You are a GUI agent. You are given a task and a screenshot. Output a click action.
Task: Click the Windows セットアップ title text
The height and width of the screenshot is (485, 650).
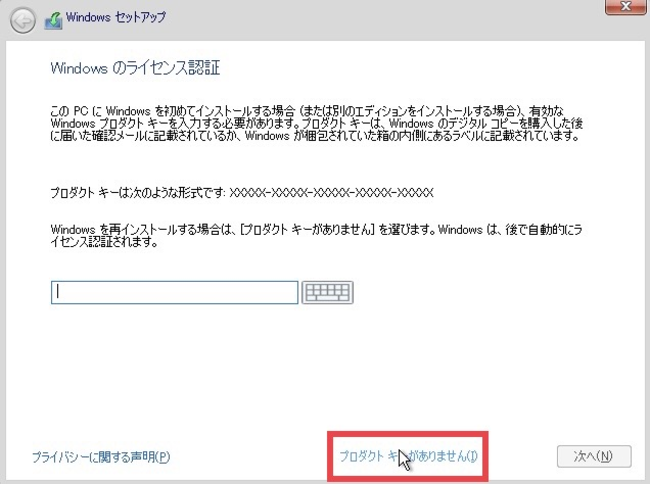coord(116,17)
